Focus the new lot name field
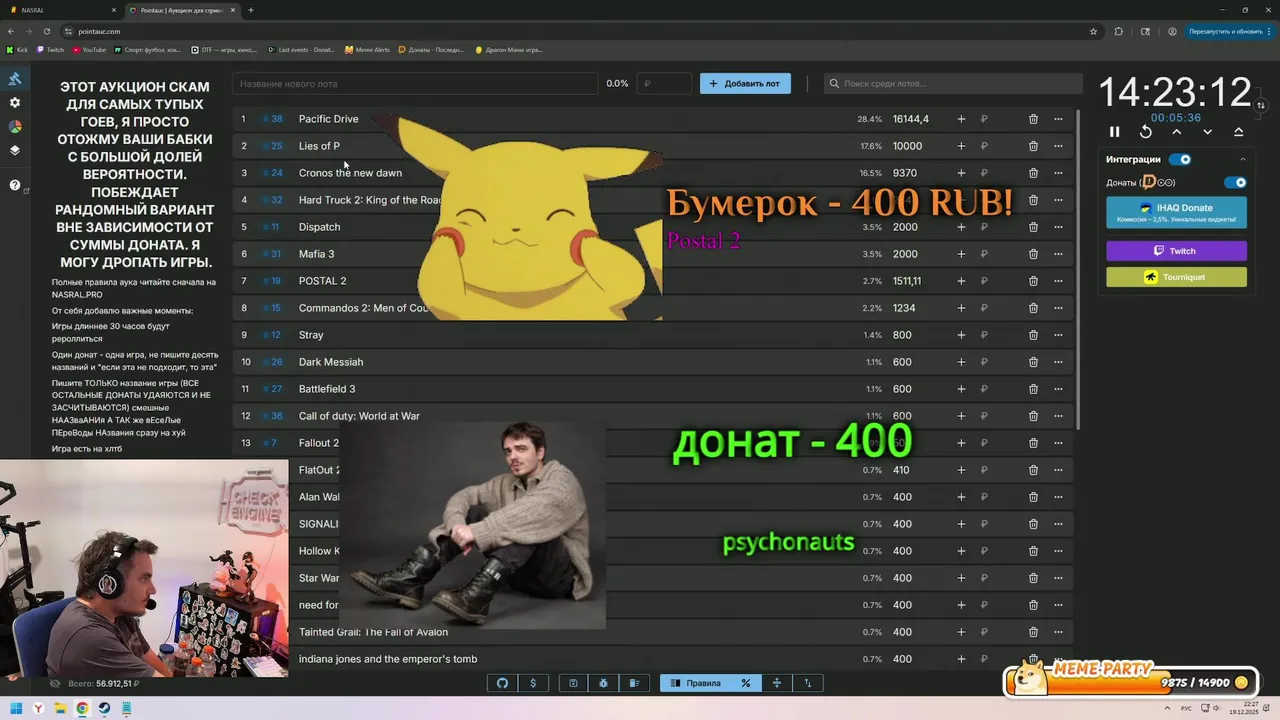1280x720 pixels. coord(415,84)
